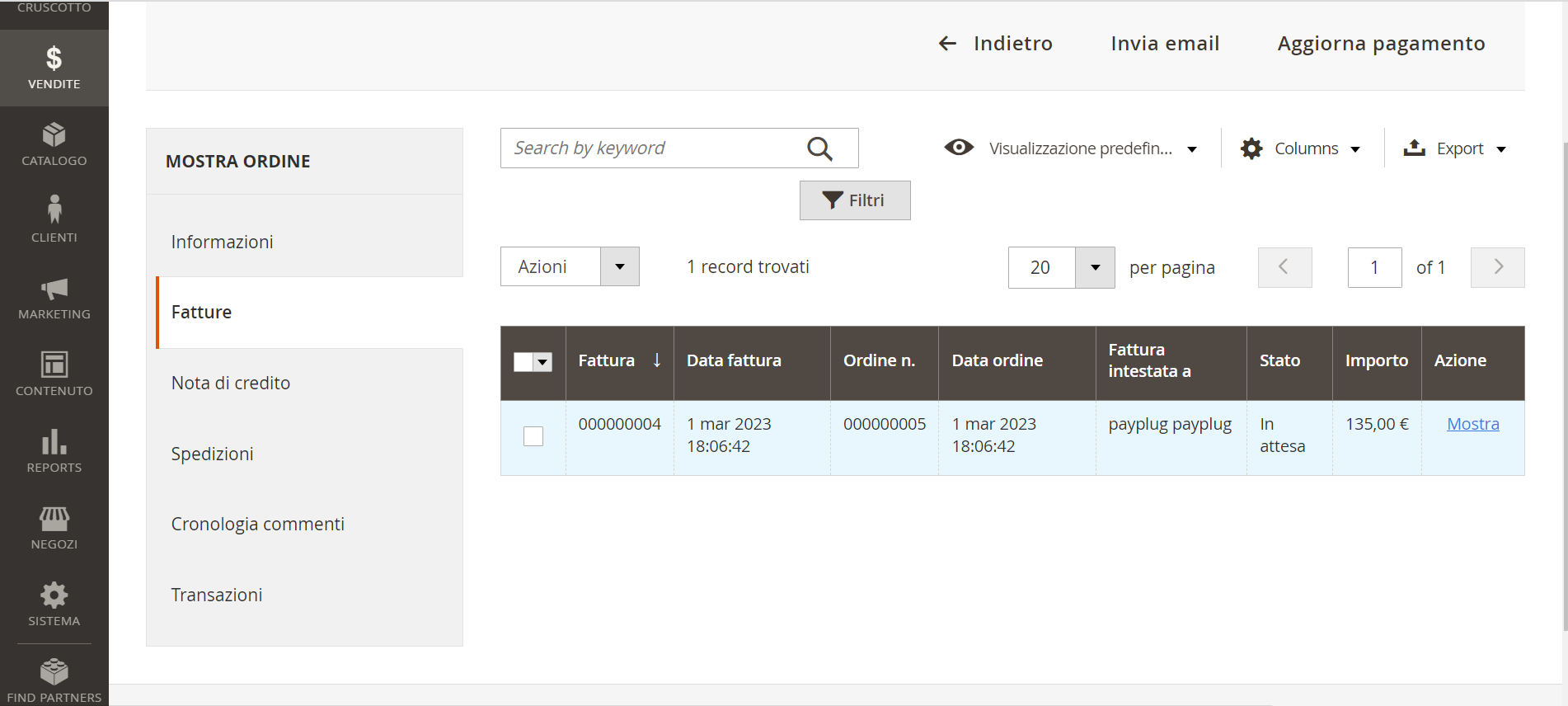The height and width of the screenshot is (706, 1568).
Task: Open the Reports chart menu
Action: [54, 450]
